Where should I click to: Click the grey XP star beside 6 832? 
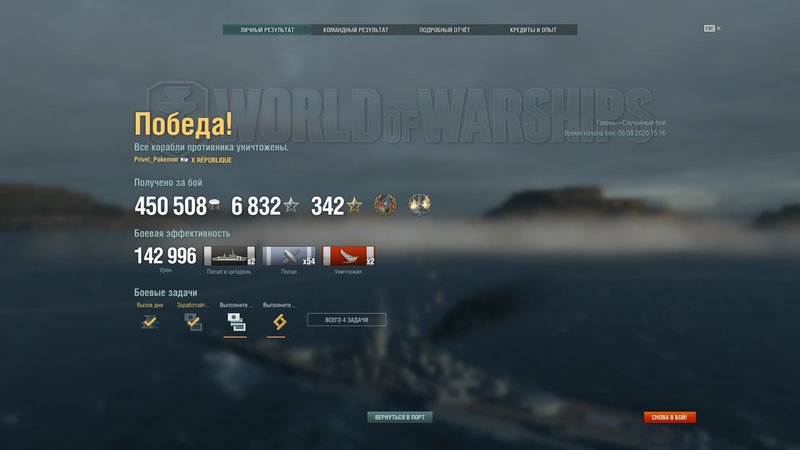[x=291, y=205]
